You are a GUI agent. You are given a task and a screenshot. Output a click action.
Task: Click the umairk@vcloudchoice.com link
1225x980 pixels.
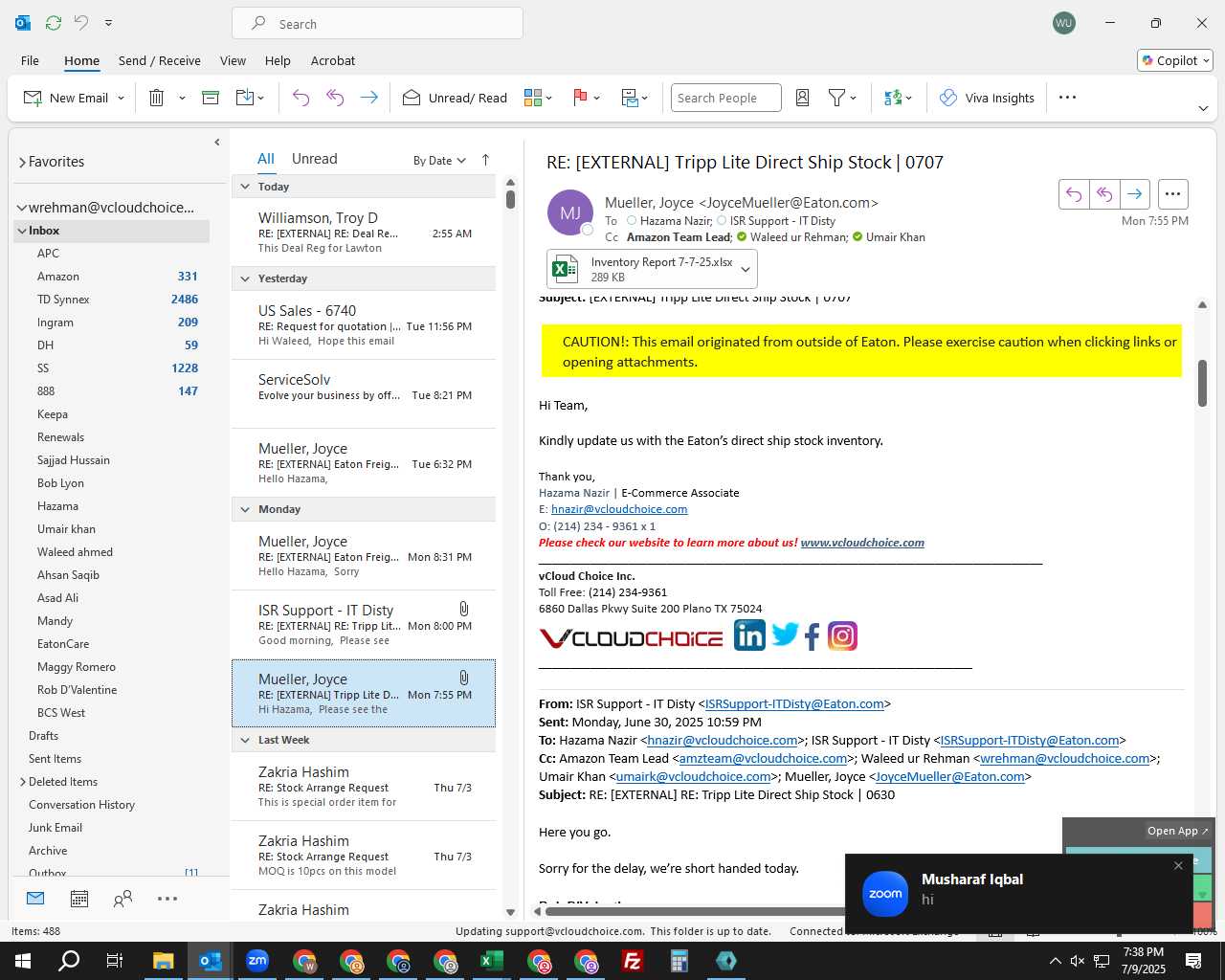pos(693,776)
